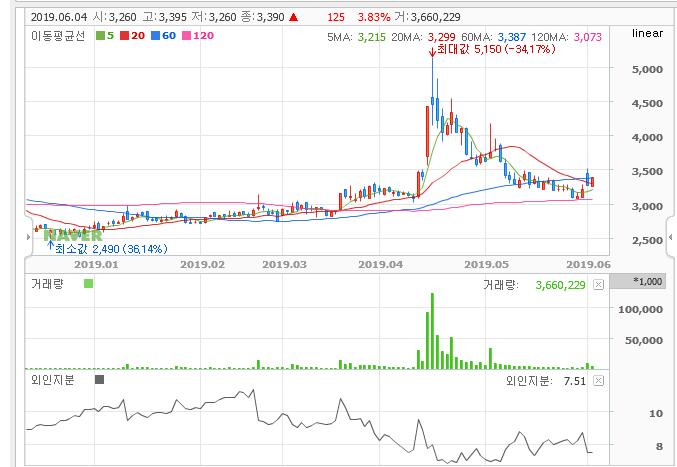Click the gray 외인지분 legend swatch
677x467 pixels.
(x=99, y=380)
